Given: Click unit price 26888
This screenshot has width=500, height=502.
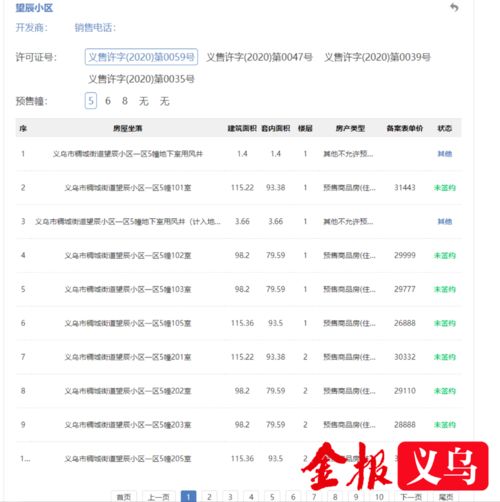Looking at the screenshot, I should click(x=405, y=323).
